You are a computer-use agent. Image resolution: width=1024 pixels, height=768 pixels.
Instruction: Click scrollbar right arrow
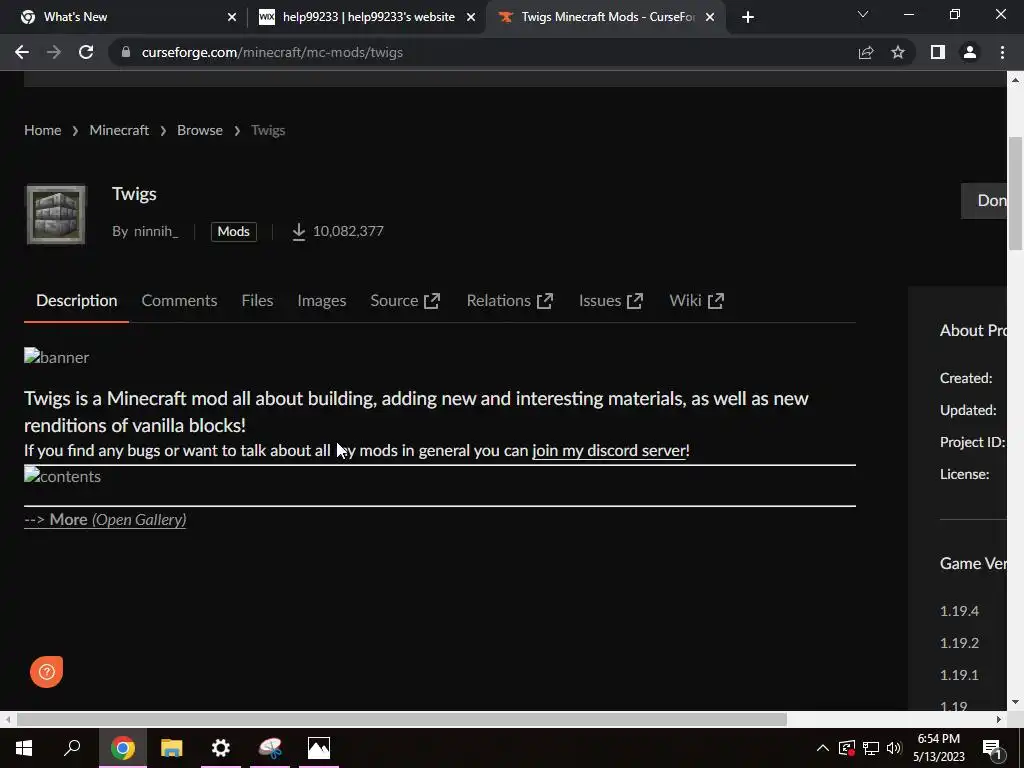point(999,719)
